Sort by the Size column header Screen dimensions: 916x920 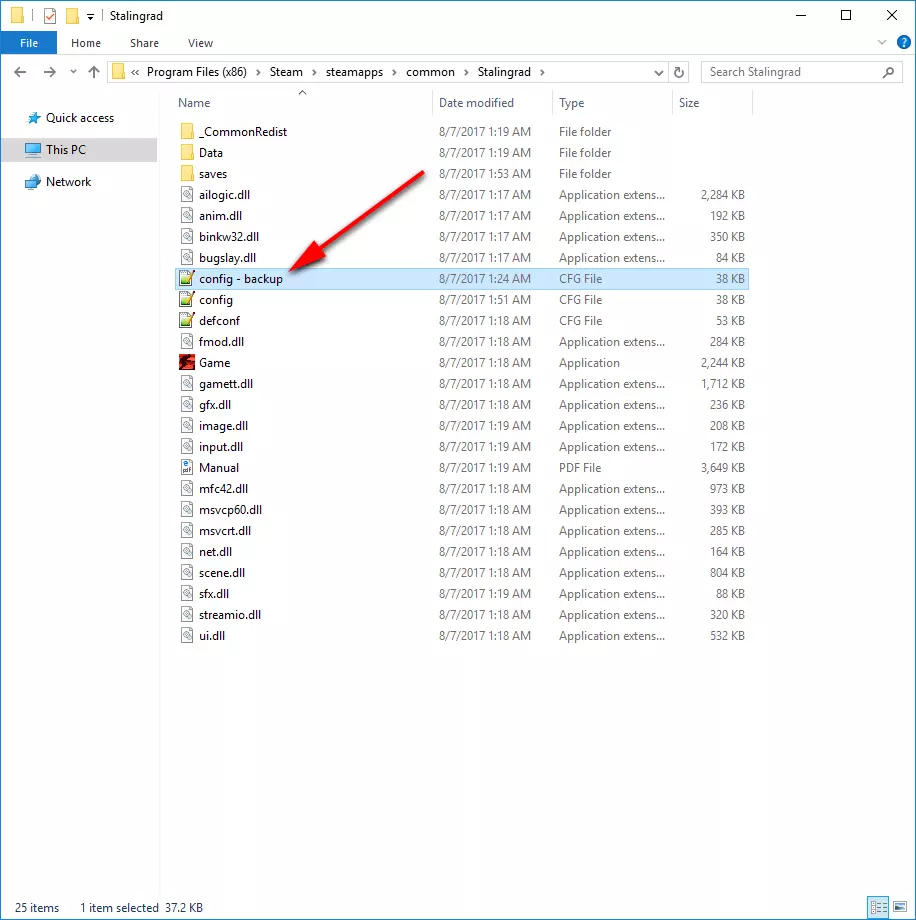[689, 103]
